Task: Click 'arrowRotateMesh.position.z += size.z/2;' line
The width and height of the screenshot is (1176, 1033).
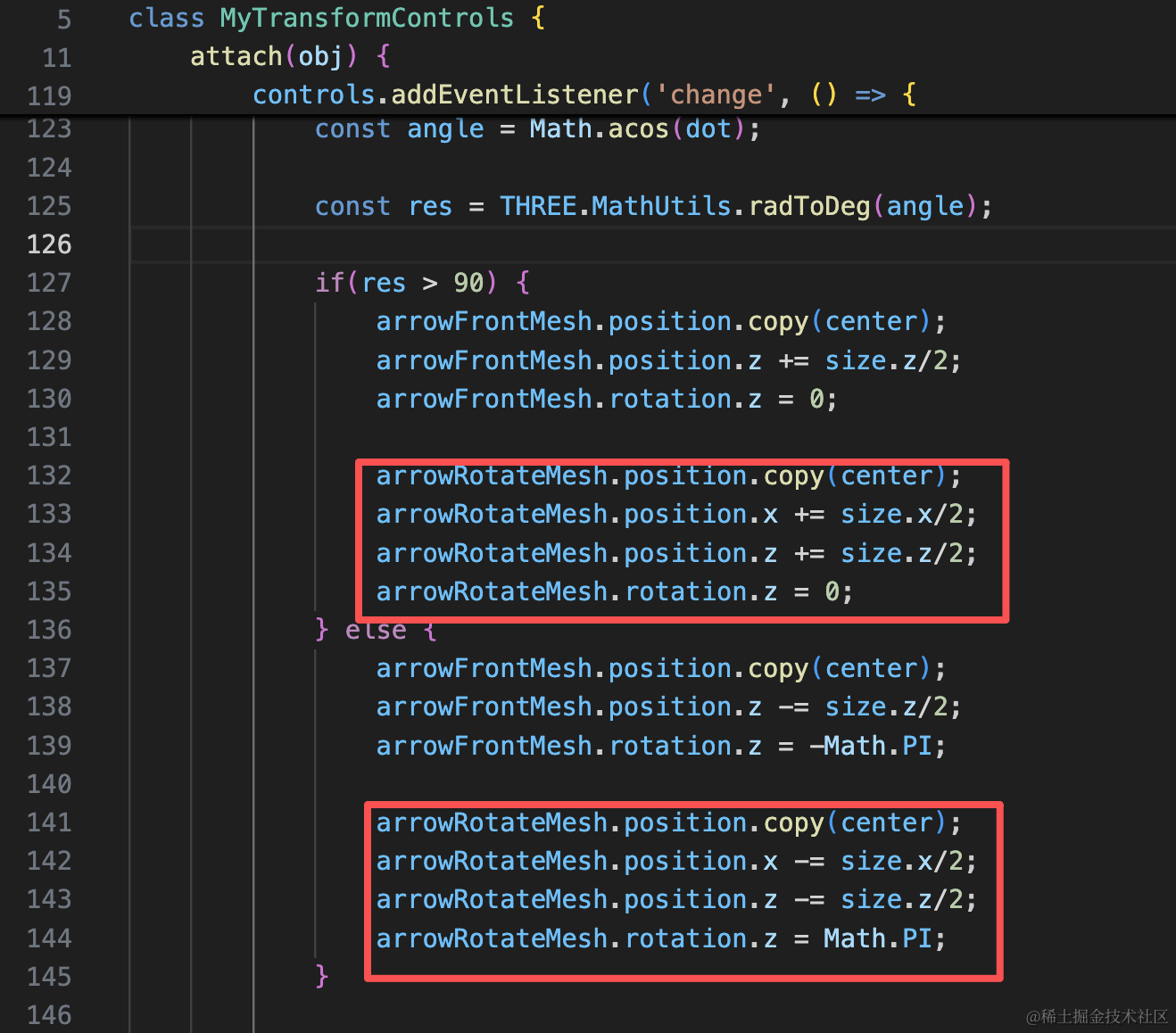Action: [x=676, y=553]
